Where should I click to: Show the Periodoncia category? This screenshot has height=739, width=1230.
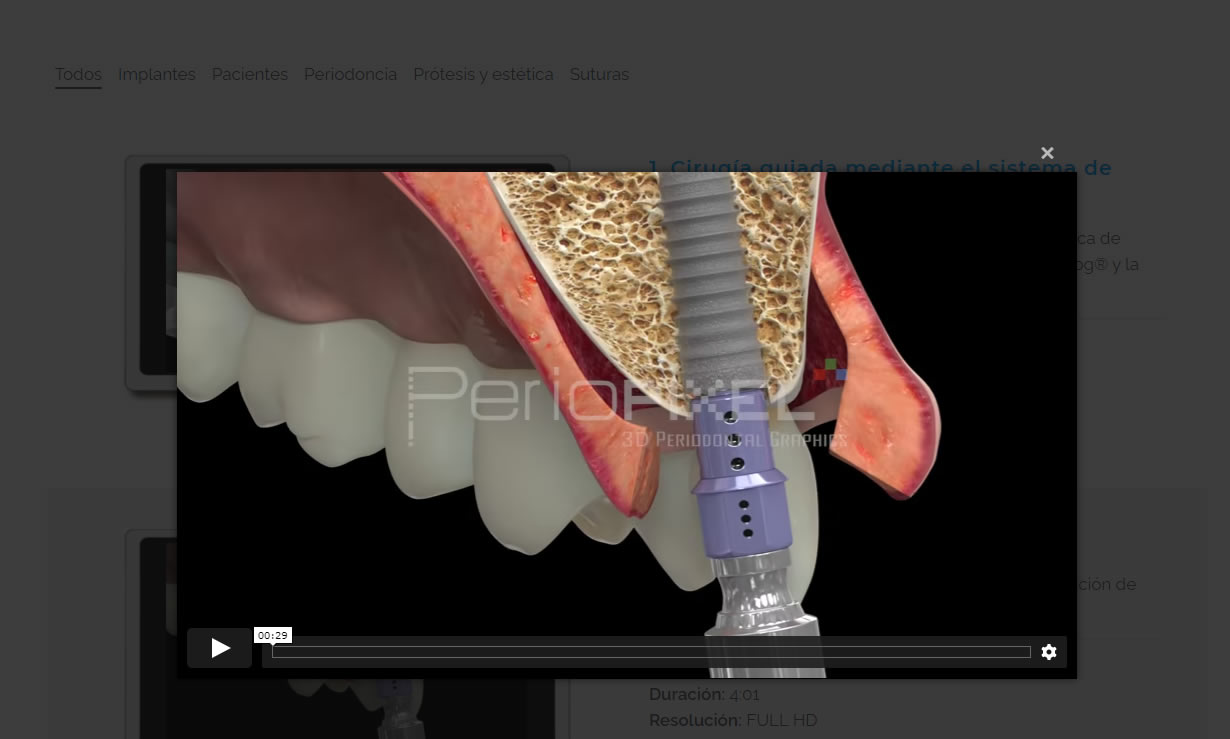pyautogui.click(x=350, y=74)
